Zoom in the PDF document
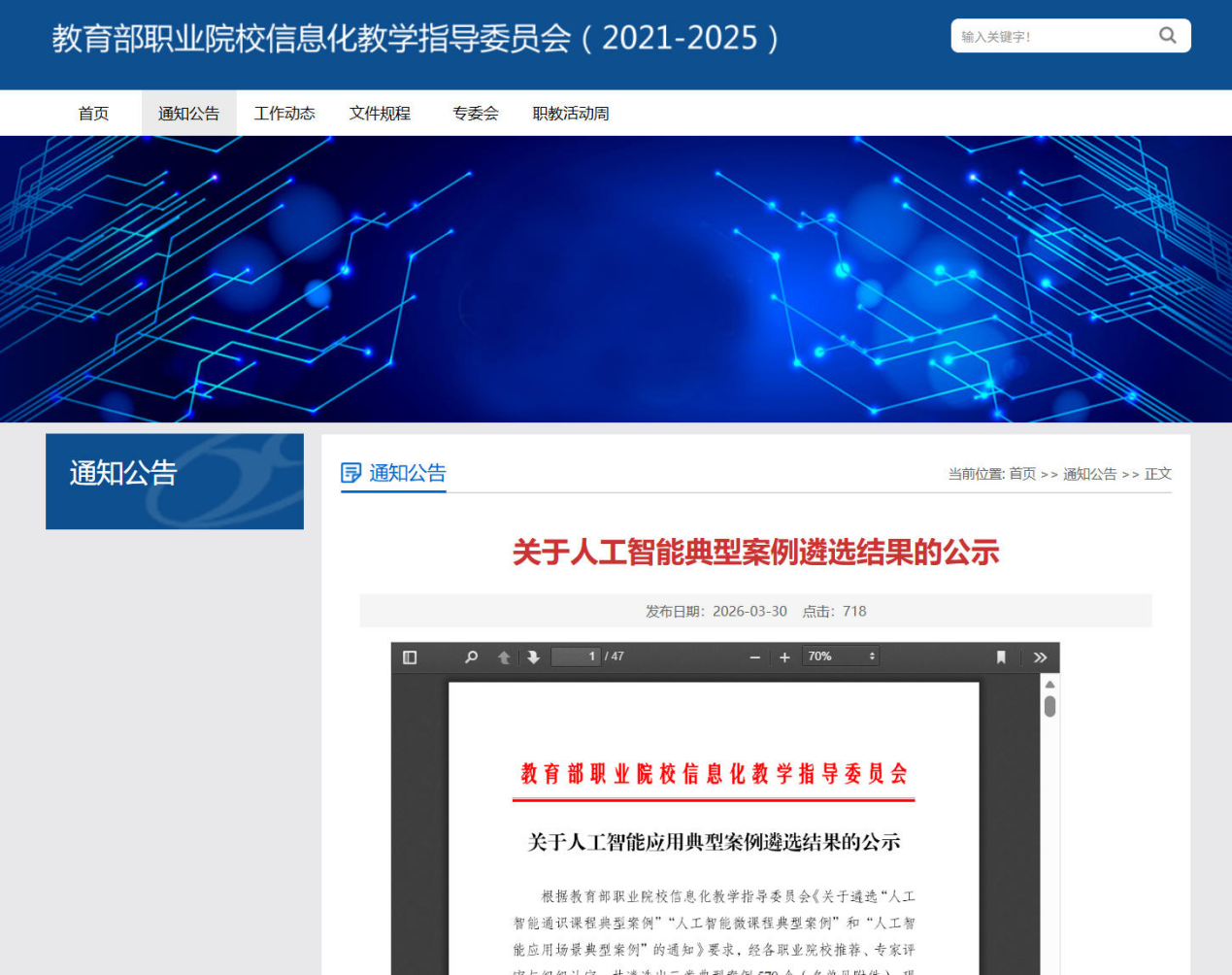 pyautogui.click(x=784, y=657)
